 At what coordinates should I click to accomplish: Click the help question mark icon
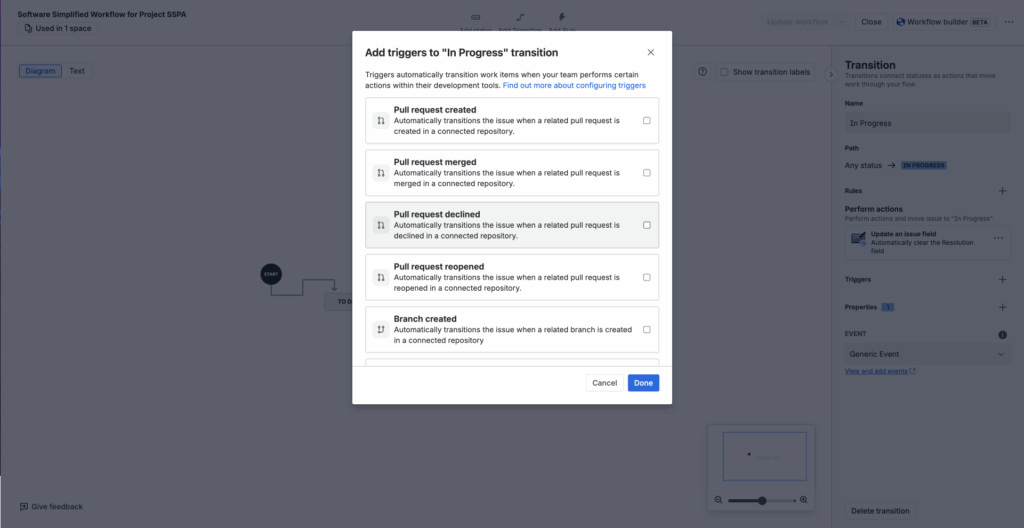click(702, 72)
